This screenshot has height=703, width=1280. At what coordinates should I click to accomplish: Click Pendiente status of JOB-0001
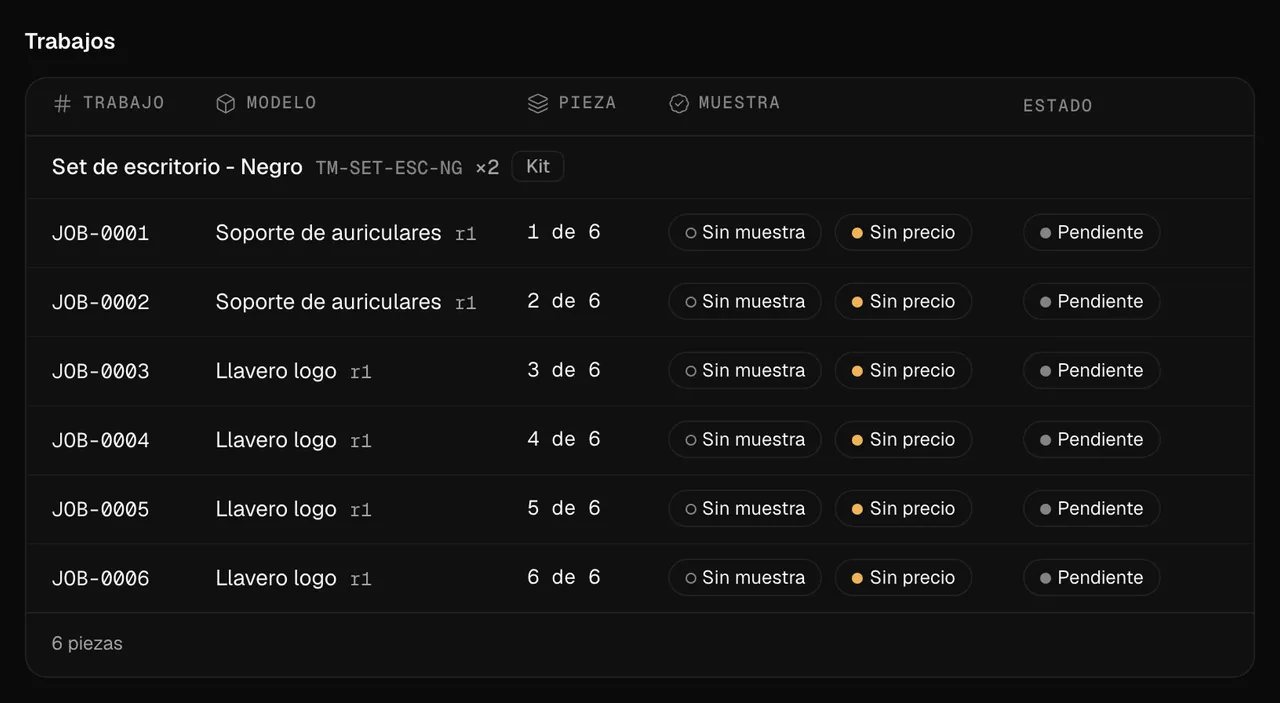(x=1091, y=232)
